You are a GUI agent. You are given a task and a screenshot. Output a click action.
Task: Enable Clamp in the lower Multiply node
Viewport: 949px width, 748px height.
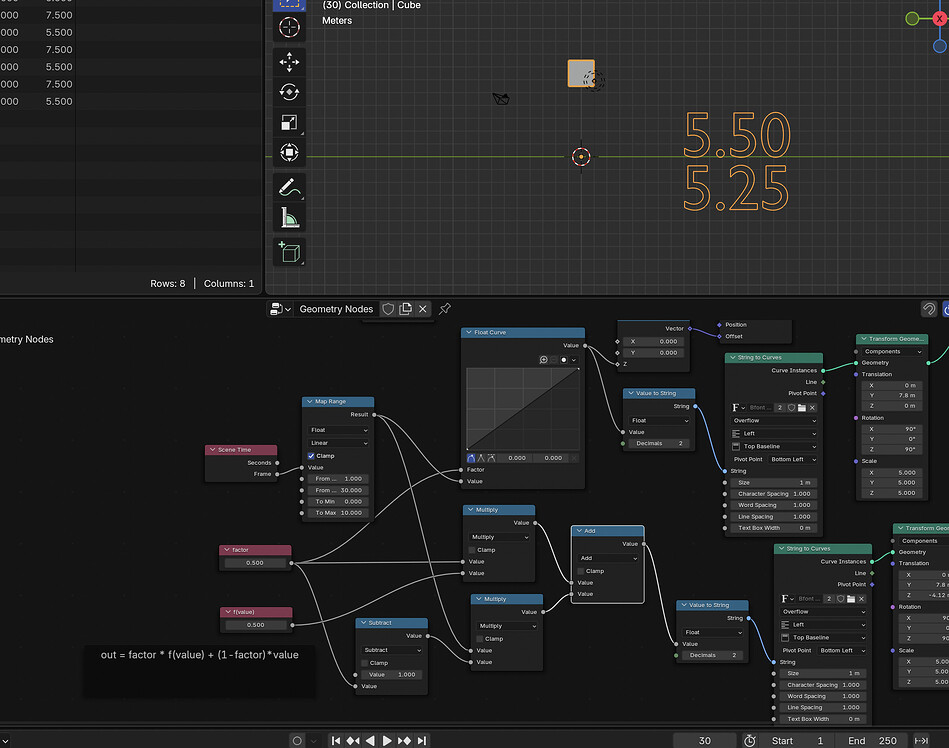click(480, 639)
